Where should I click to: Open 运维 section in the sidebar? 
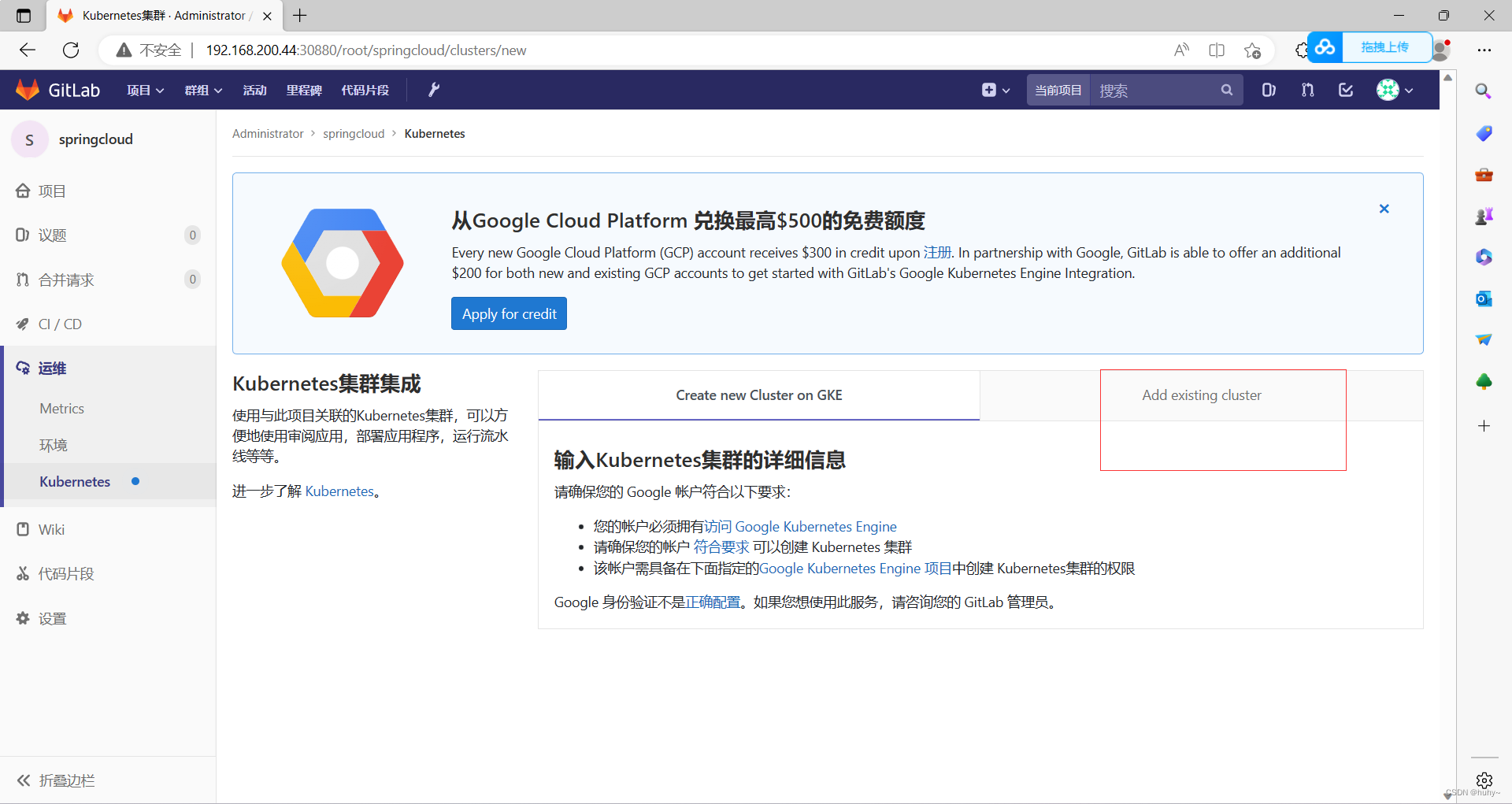point(108,368)
